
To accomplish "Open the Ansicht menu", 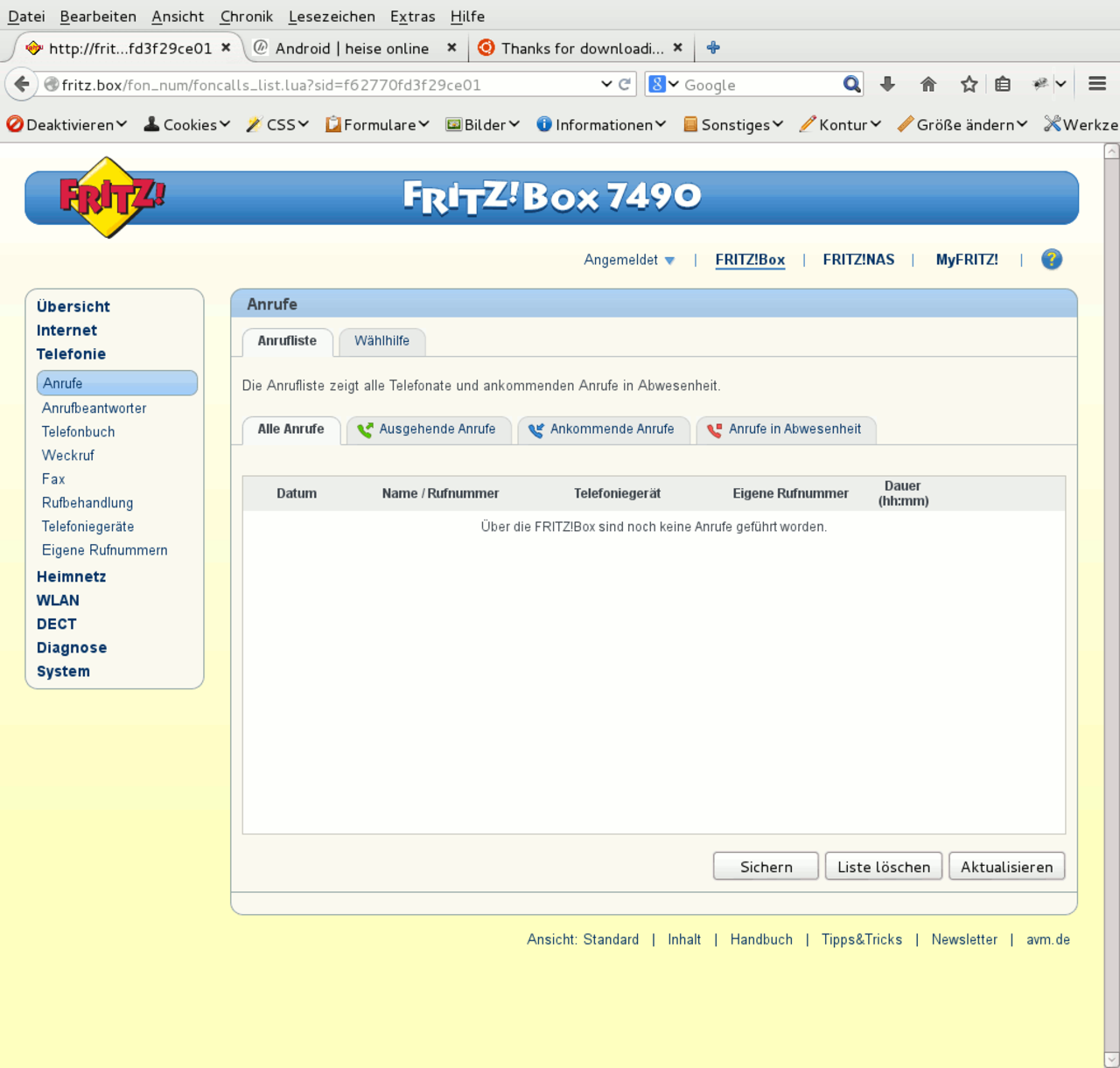I will [178, 16].
